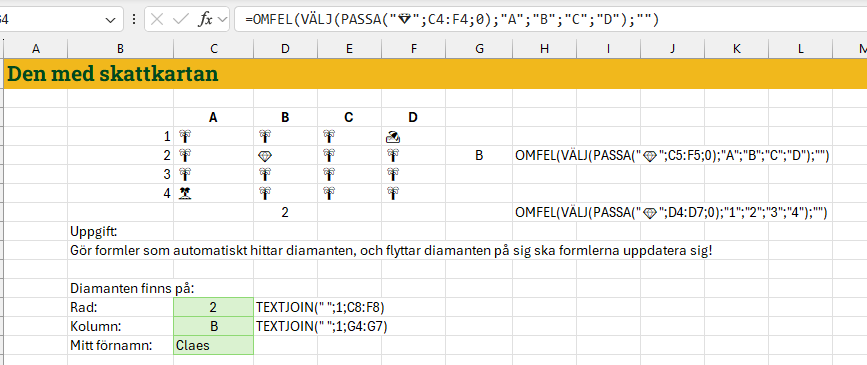867x365 pixels.
Task: Click map row label '4'
Action: click(167, 194)
